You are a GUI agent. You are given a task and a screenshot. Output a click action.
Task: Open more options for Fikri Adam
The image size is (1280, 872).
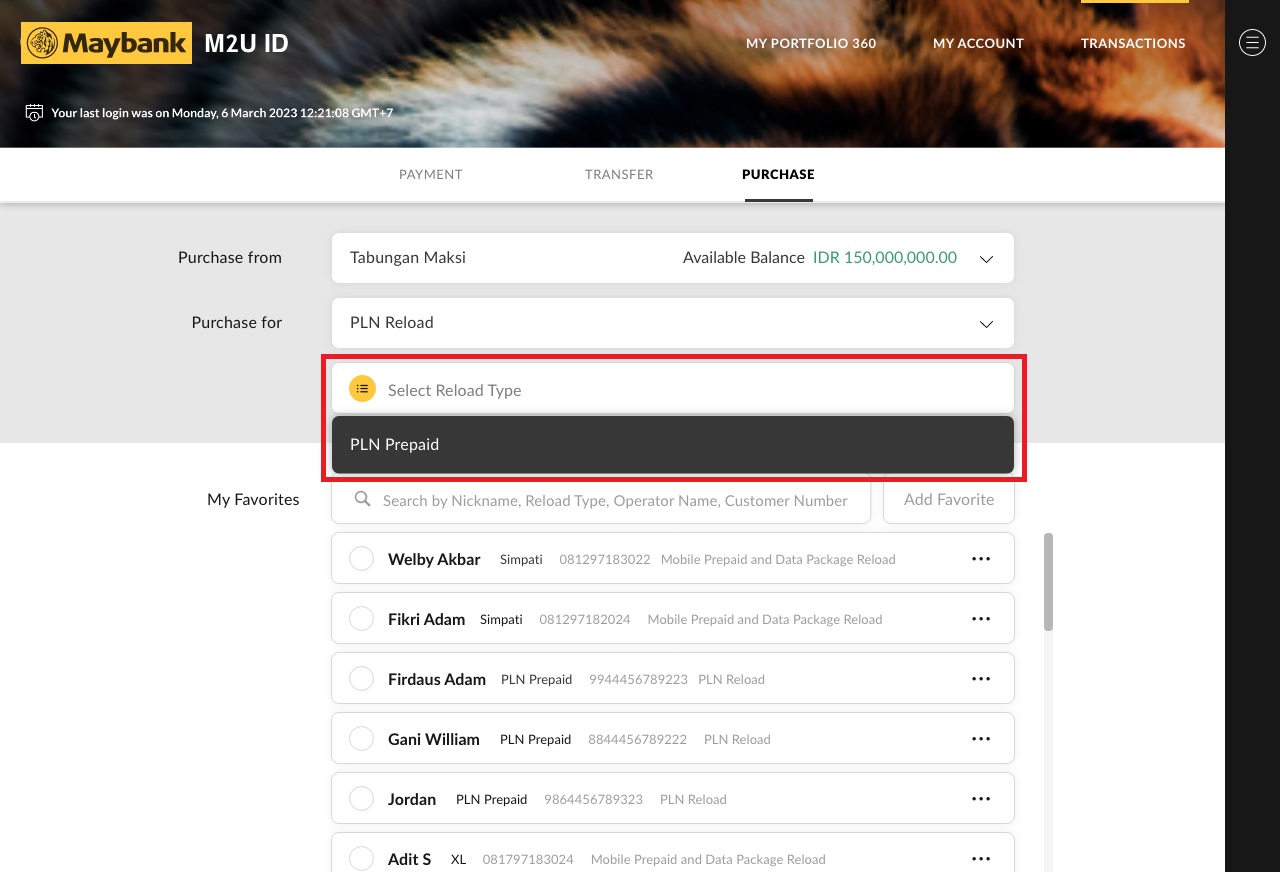coord(981,619)
